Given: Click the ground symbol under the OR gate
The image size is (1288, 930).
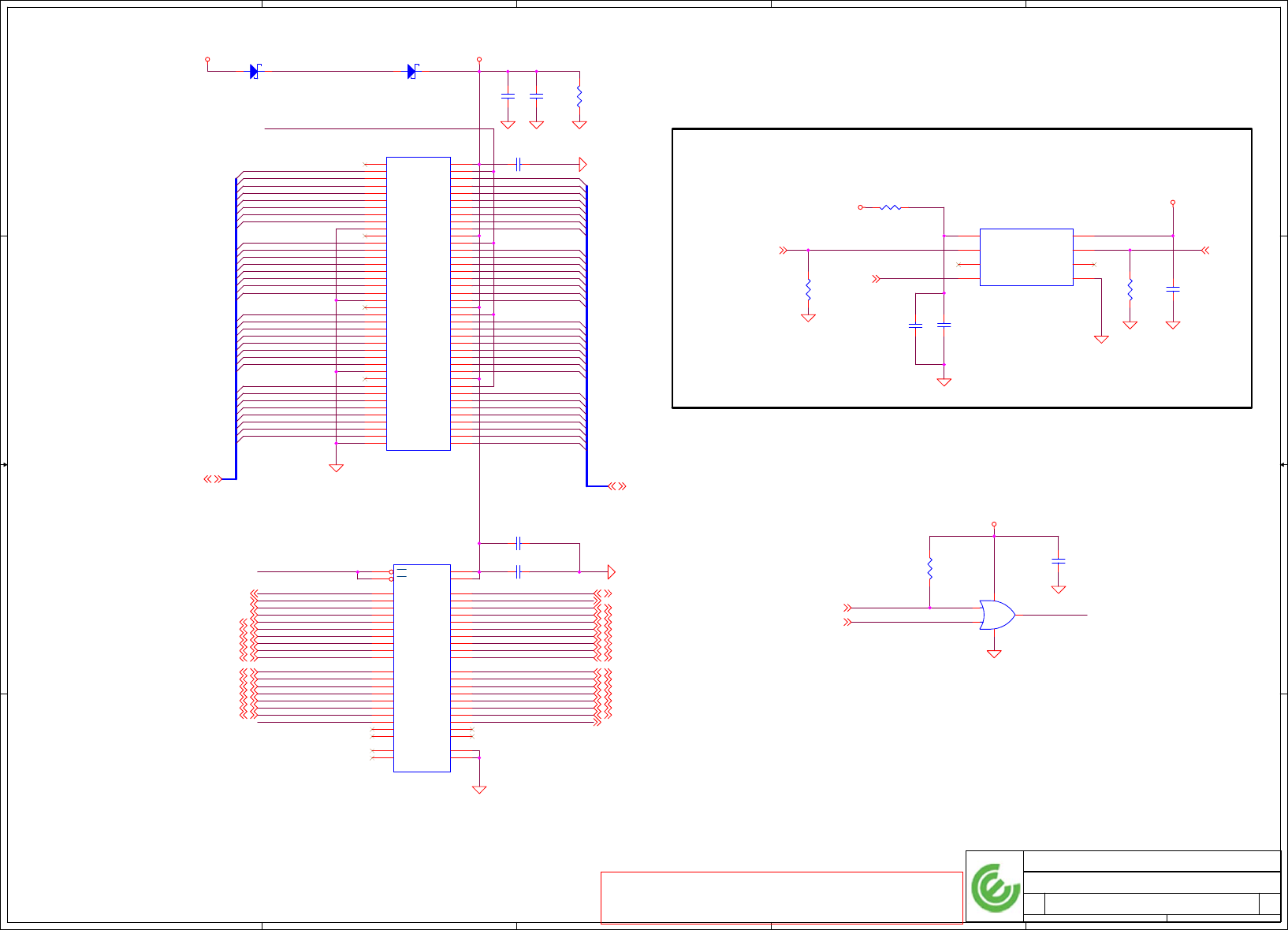Looking at the screenshot, I should pyautogui.click(x=994, y=654).
